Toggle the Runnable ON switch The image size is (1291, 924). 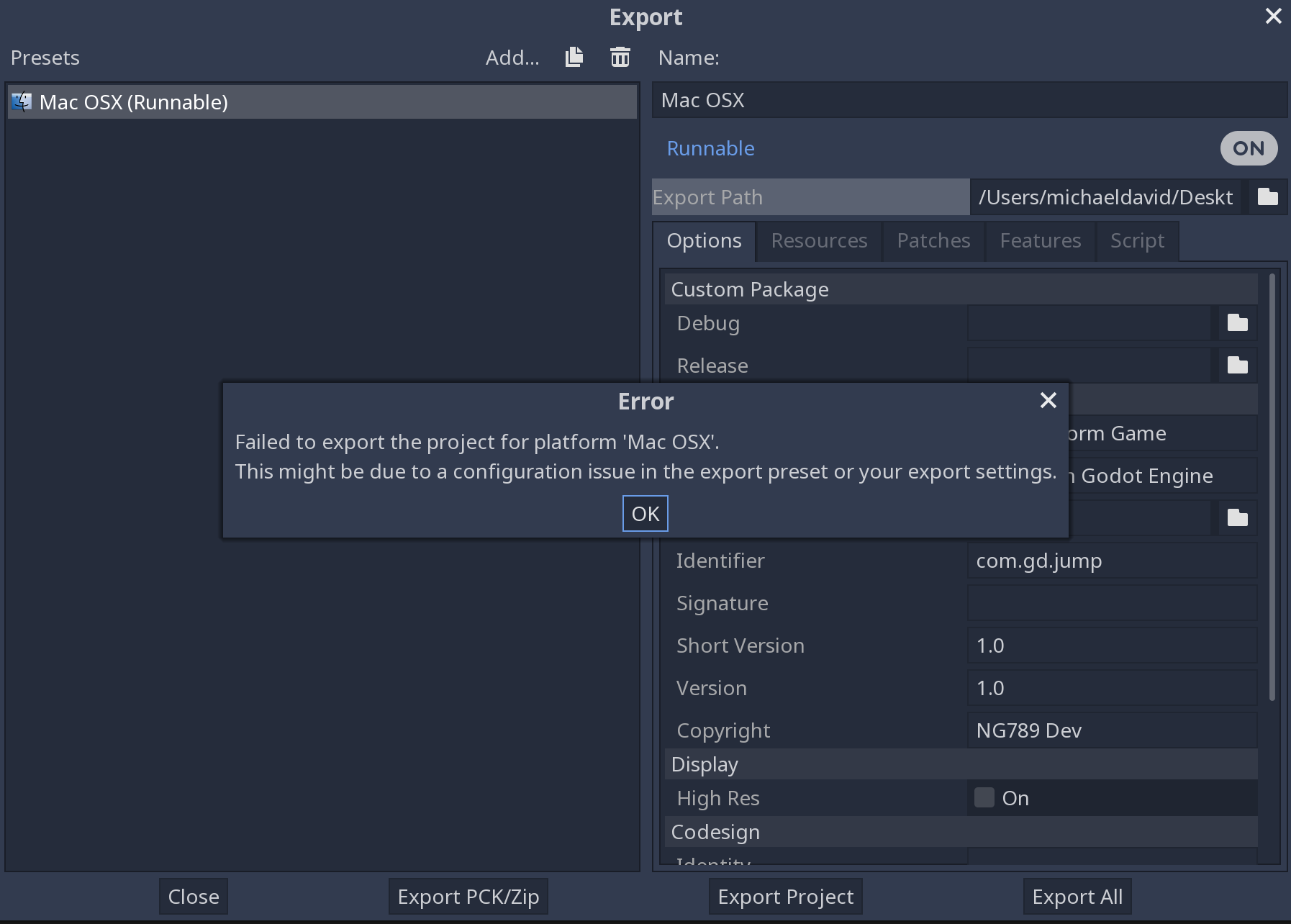point(1249,148)
